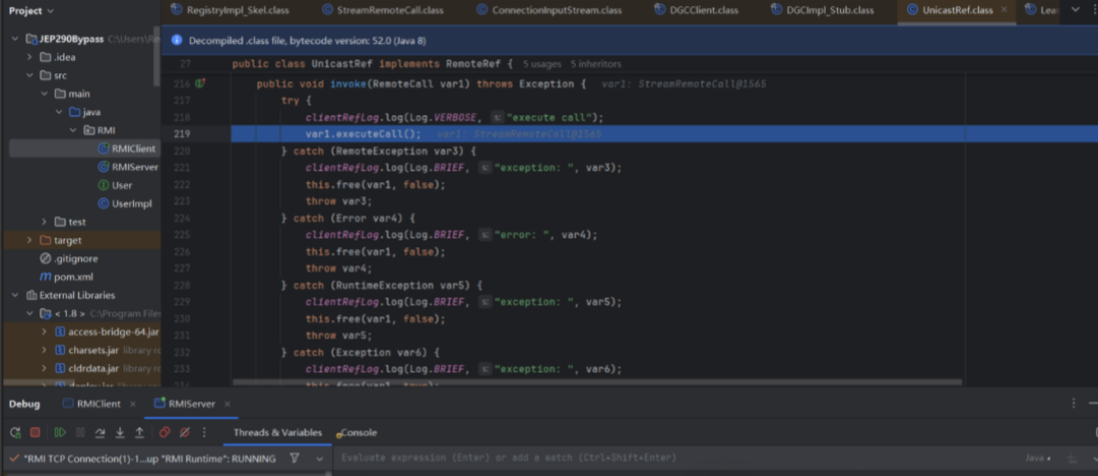Switch to RegistryImpl_Skel.class tab
This screenshot has width=1098, height=476.
point(230,10)
